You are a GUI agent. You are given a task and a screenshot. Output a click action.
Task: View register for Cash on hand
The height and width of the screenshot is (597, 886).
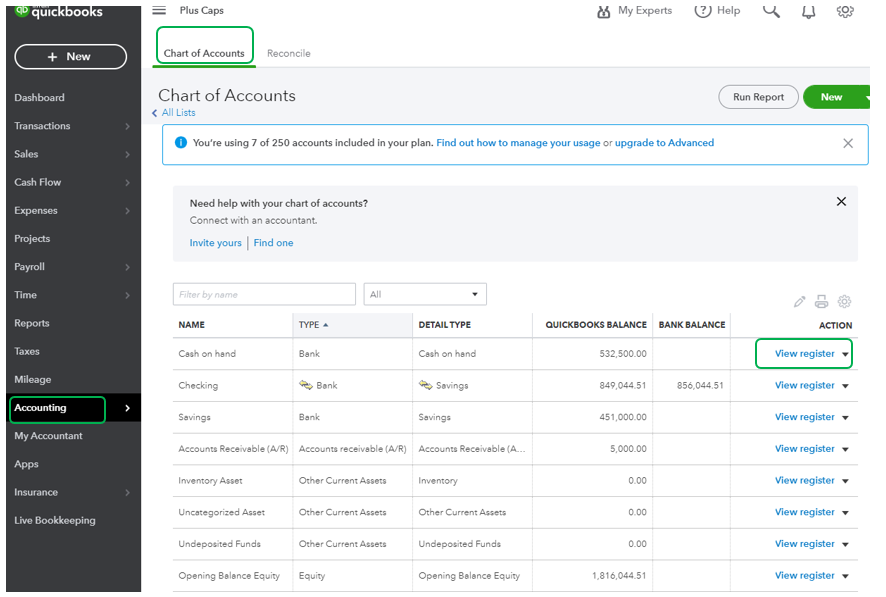pos(804,354)
